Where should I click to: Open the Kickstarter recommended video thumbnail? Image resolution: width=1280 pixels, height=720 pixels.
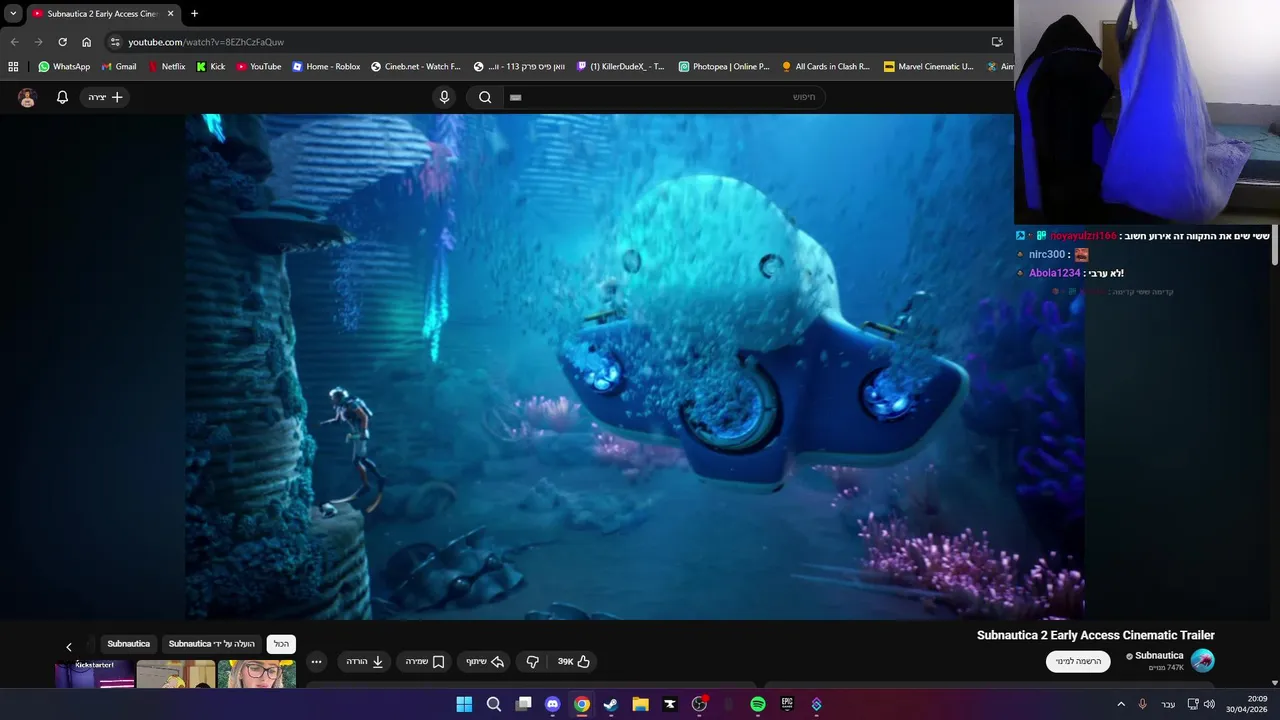pyautogui.click(x=94, y=674)
